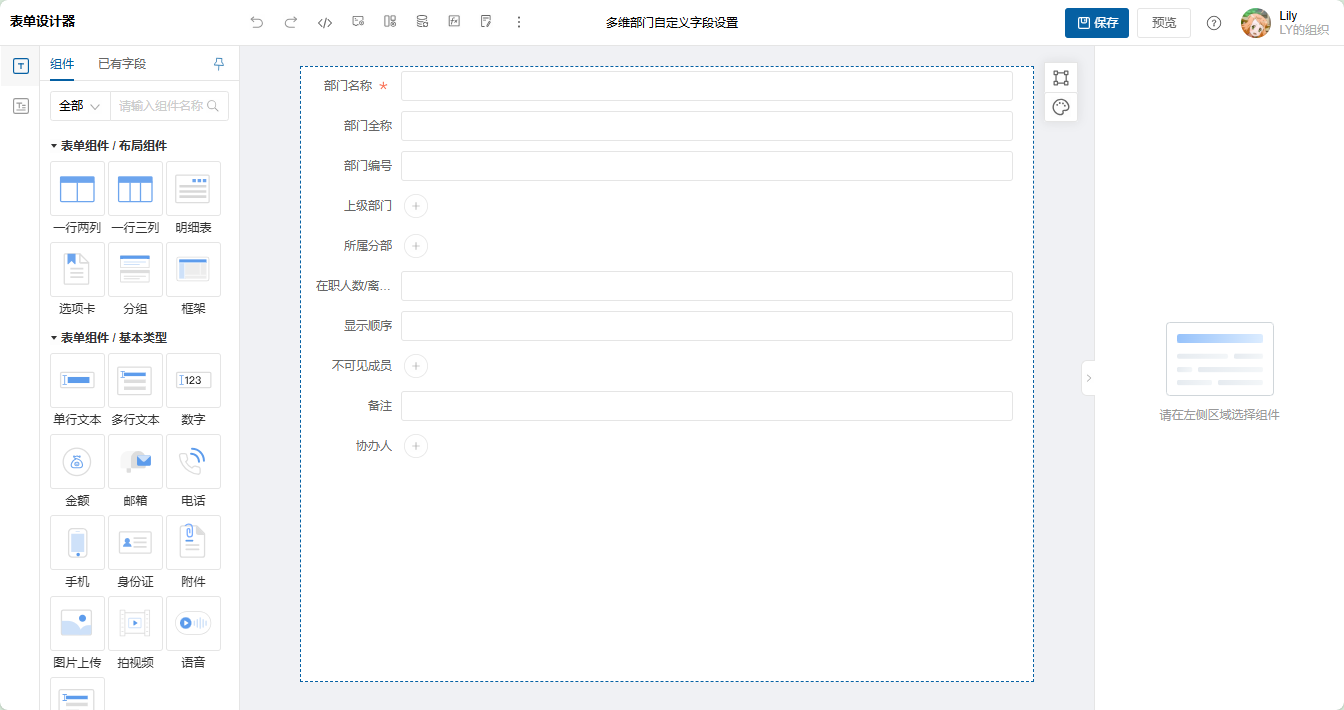This screenshot has height=710, width=1344.
Task: Add 不可见成员 with plus button
Action: point(416,366)
